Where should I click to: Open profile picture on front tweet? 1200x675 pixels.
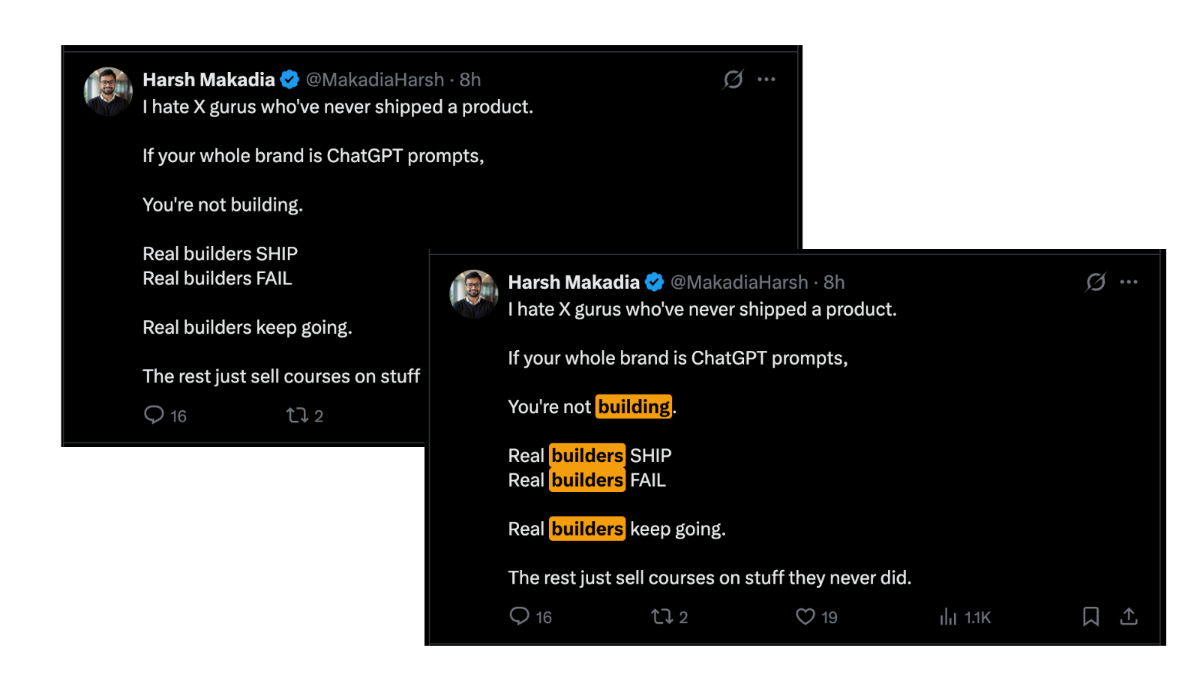(x=474, y=294)
